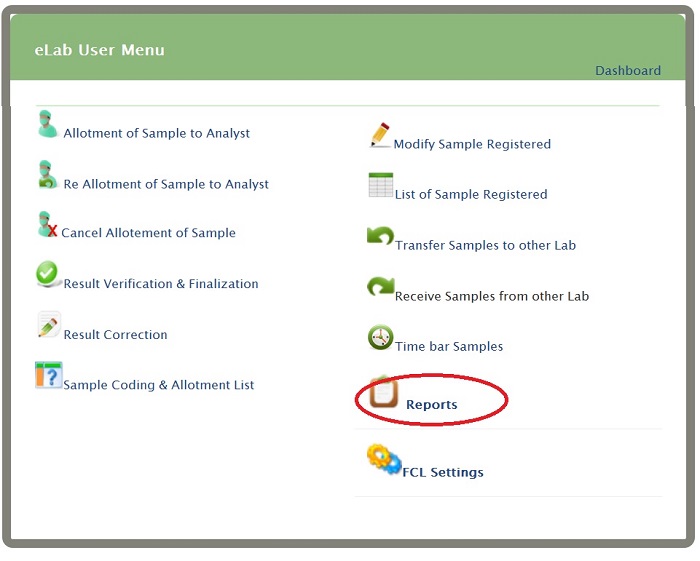Click the green checkmark Result Verification icon
This screenshot has width=700, height=561.
coord(48,275)
